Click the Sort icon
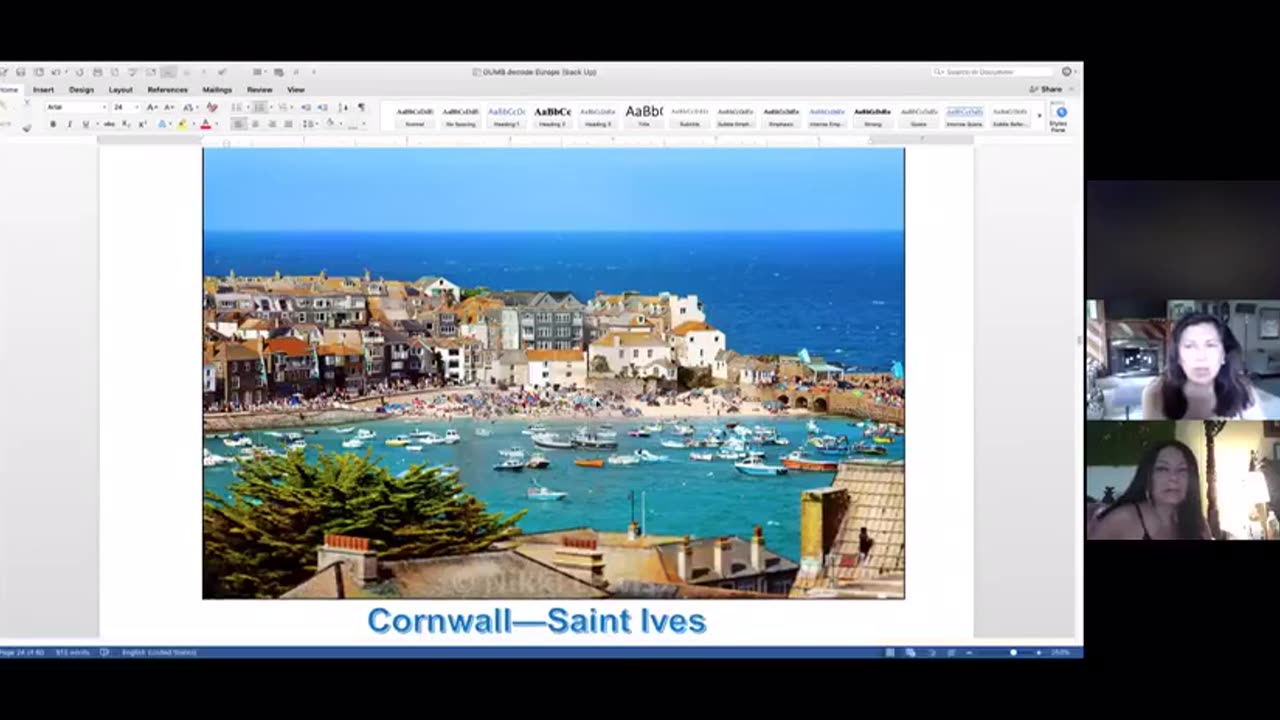Screen dimensions: 1280x720 [343, 107]
